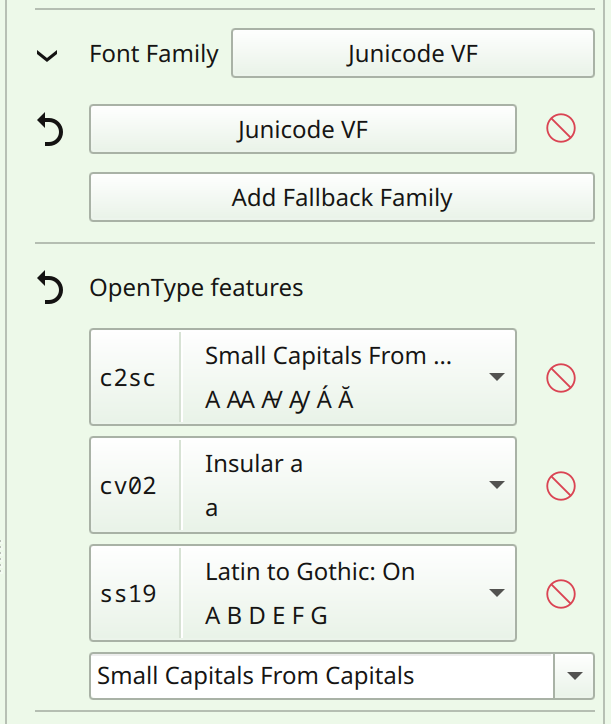Open the Latin to Gothic: On dropdown arrow
Screen dimensions: 611x724
pyautogui.click(x=496, y=593)
